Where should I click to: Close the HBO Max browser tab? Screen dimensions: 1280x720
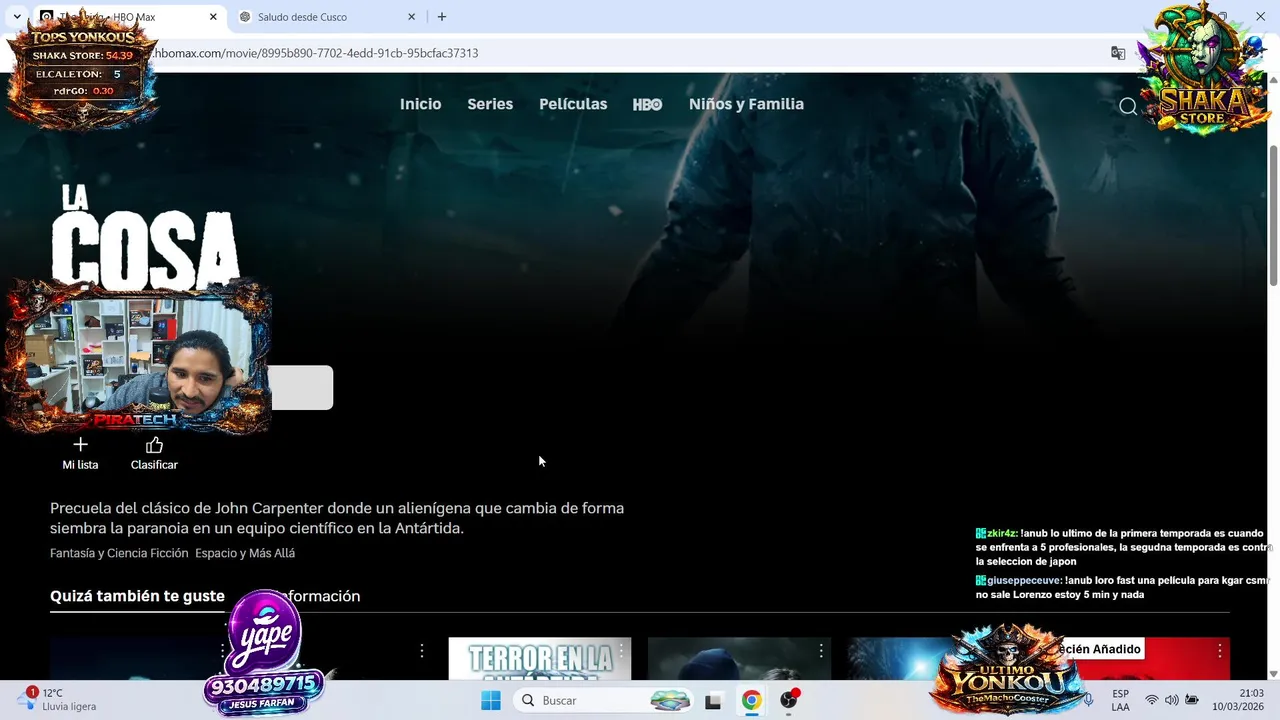(213, 17)
